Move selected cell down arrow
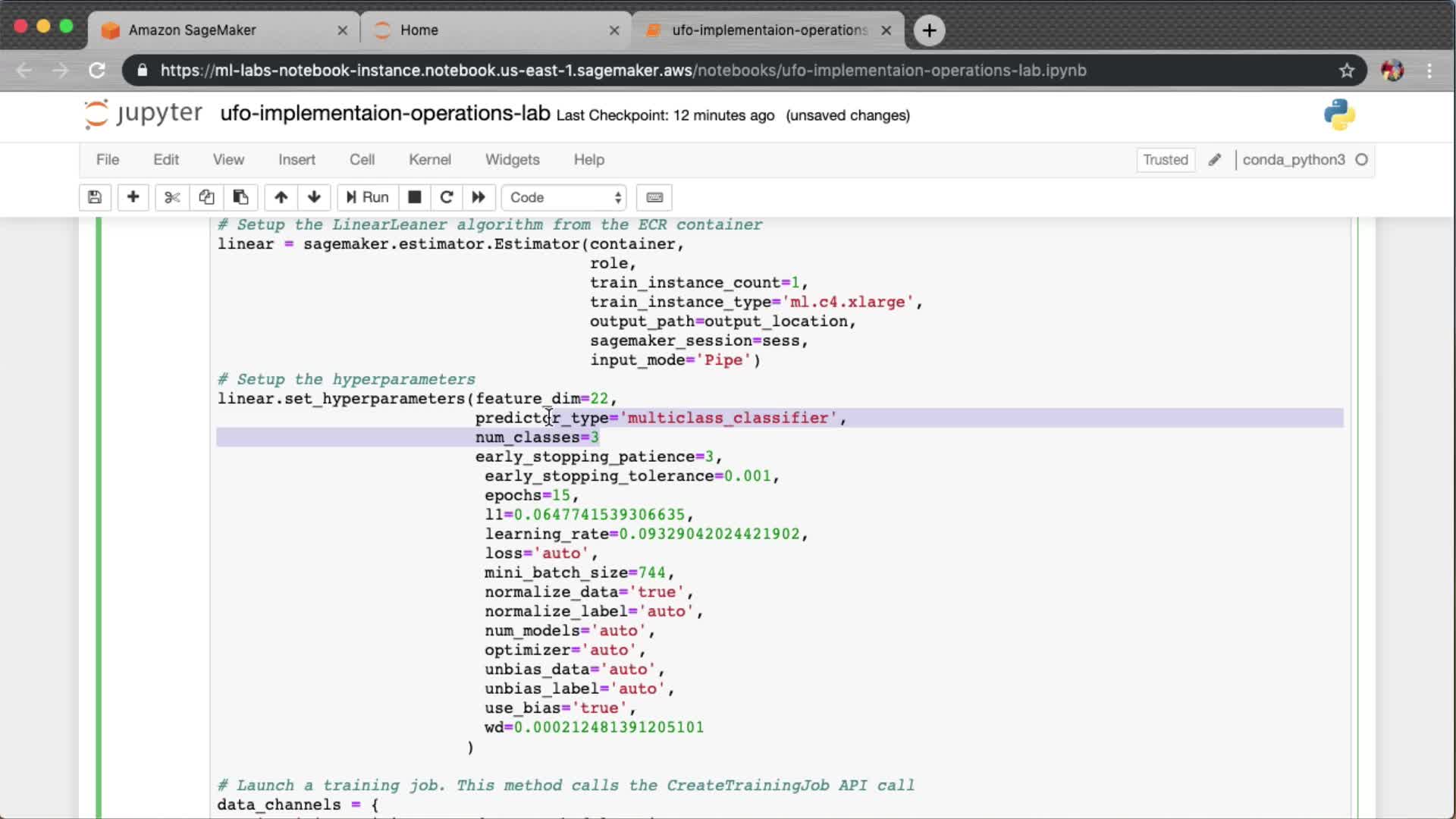This screenshot has width=1456, height=819. (314, 197)
